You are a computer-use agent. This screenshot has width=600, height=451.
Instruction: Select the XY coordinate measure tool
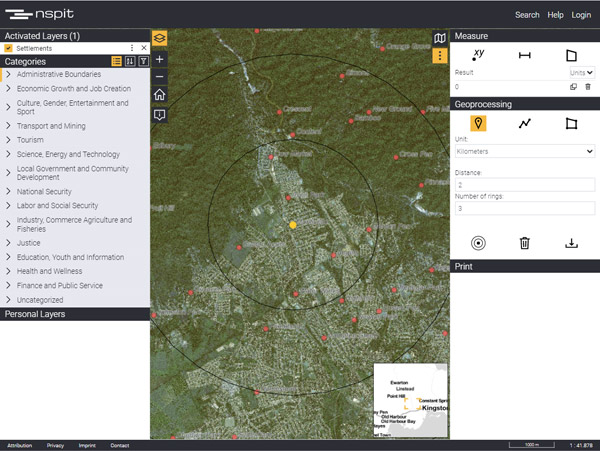(478, 55)
